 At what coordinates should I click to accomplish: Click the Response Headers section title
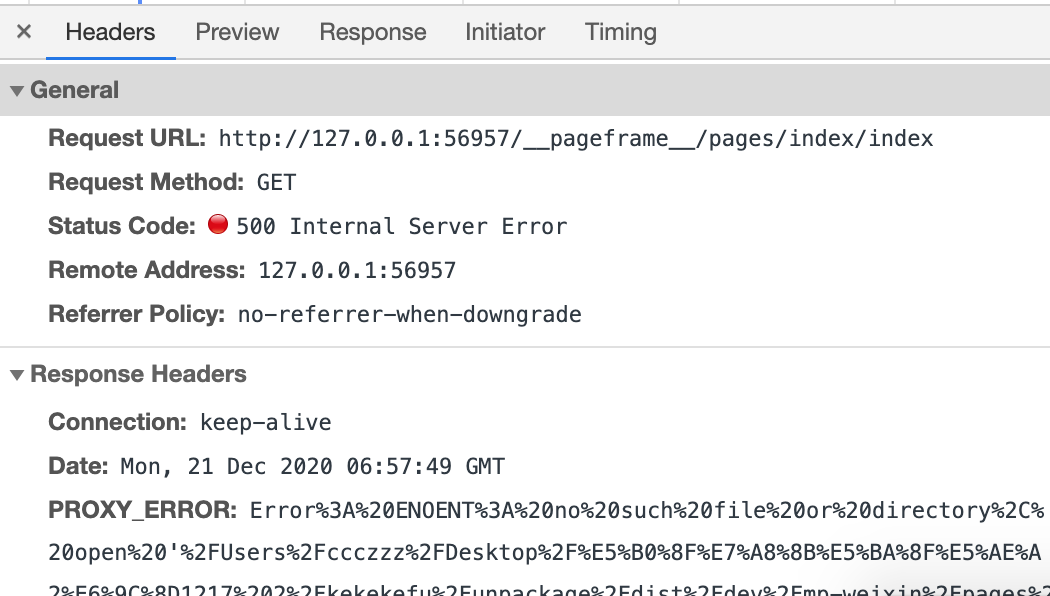pos(138,374)
